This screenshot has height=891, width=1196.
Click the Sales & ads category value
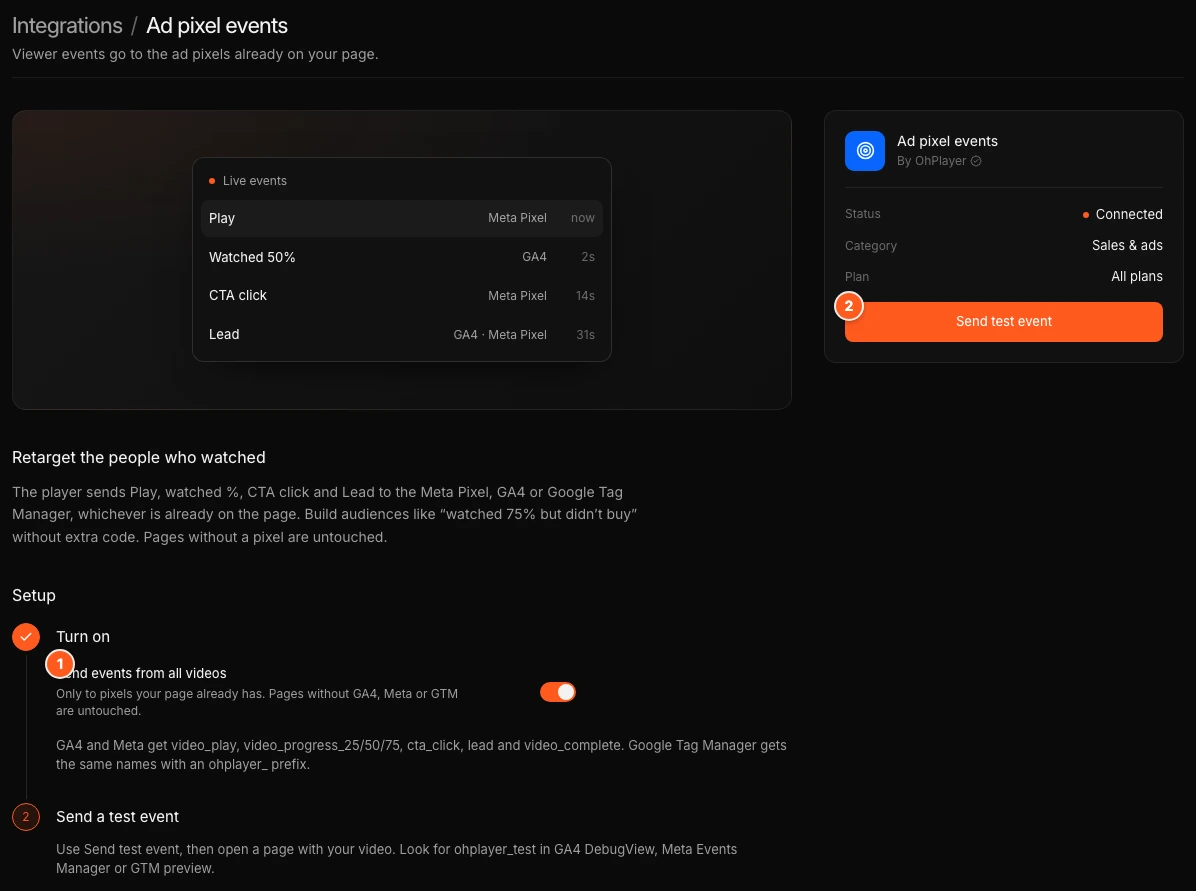[x=1127, y=245]
